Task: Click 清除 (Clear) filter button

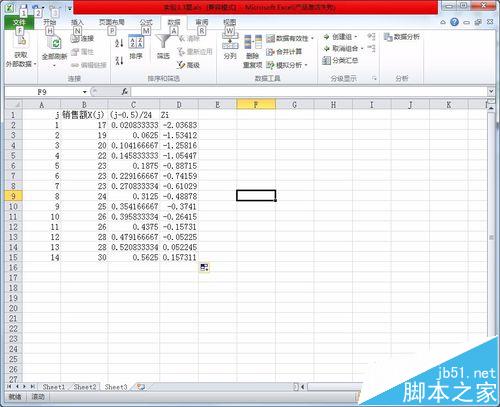Action: tap(189, 38)
